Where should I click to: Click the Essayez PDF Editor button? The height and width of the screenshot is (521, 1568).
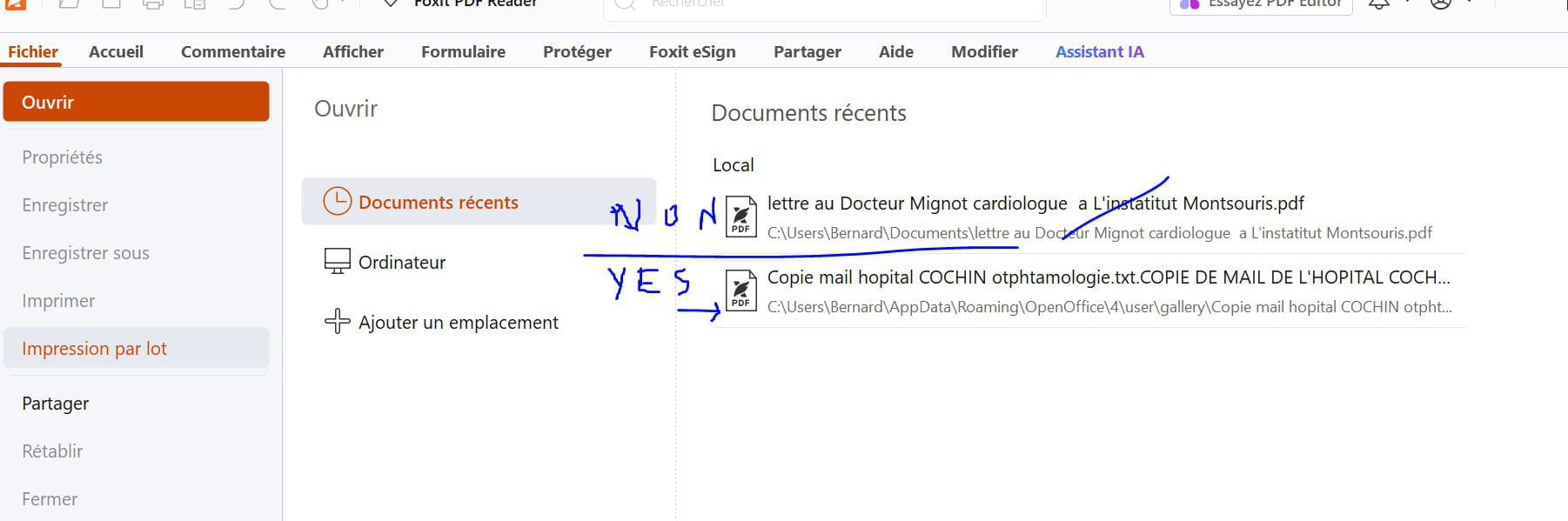[1261, 5]
